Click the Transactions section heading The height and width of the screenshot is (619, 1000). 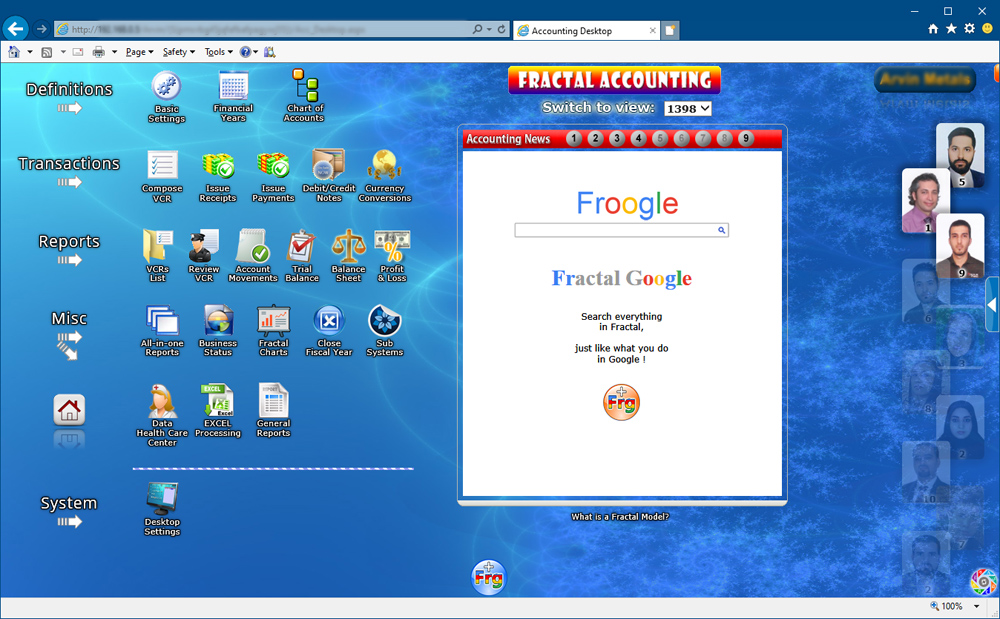[69, 164]
